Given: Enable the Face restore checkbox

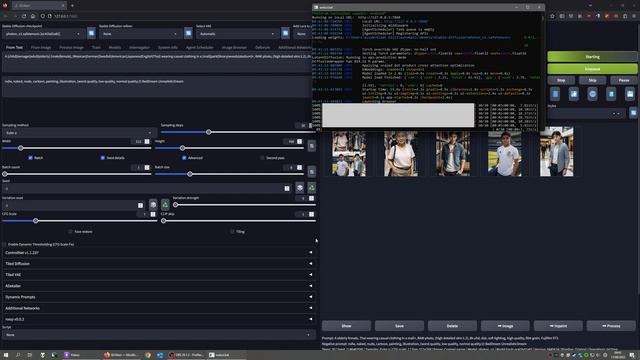Looking at the screenshot, I should click(x=70, y=231).
